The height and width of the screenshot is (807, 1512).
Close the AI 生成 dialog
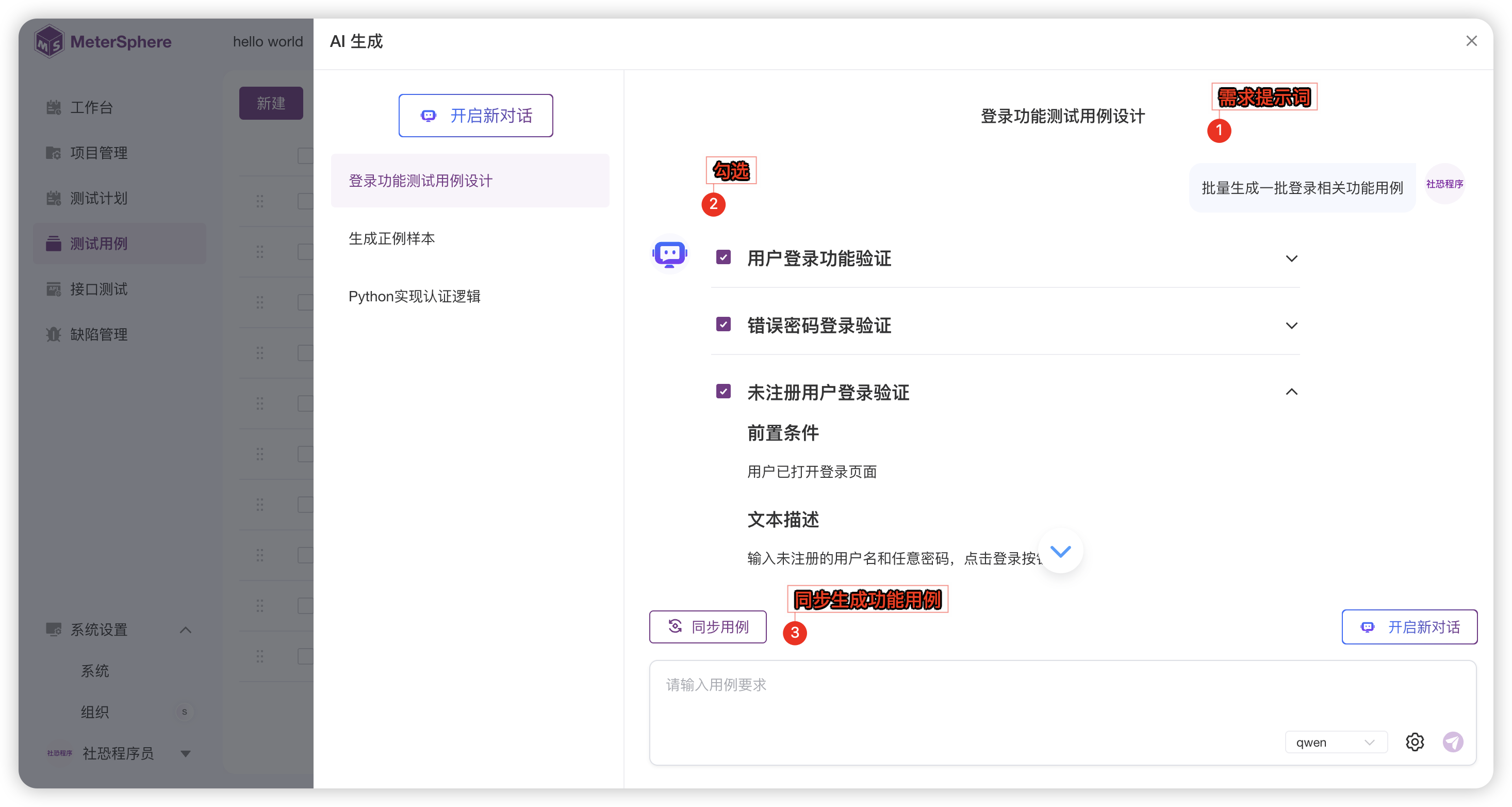click(x=1471, y=41)
